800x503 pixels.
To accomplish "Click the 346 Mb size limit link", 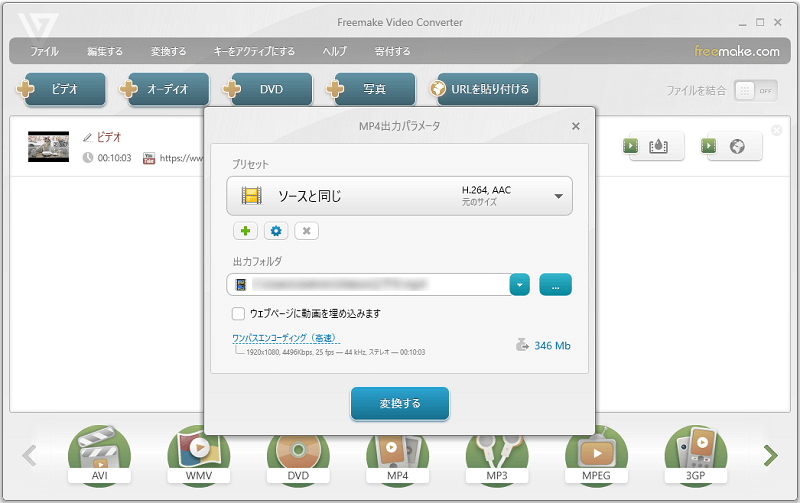I will [x=552, y=345].
